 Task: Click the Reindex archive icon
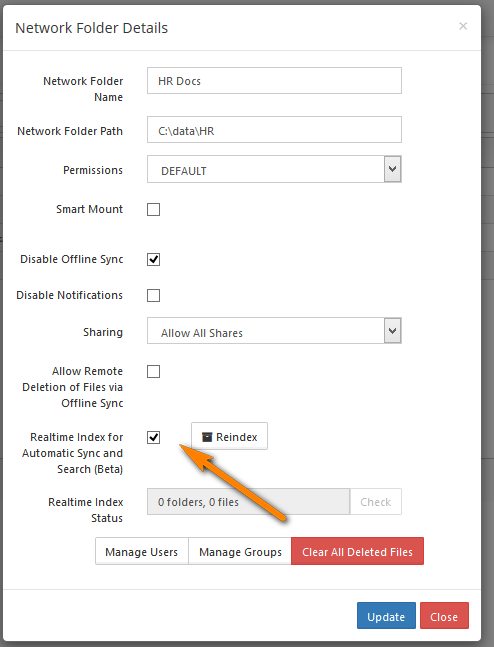click(x=207, y=437)
